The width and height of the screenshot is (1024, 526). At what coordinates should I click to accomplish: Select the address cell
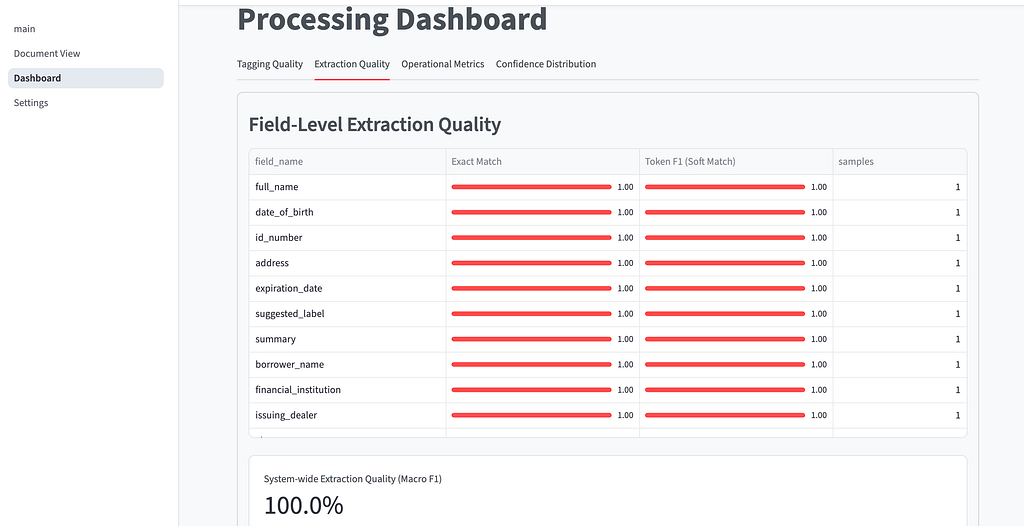[347, 263]
